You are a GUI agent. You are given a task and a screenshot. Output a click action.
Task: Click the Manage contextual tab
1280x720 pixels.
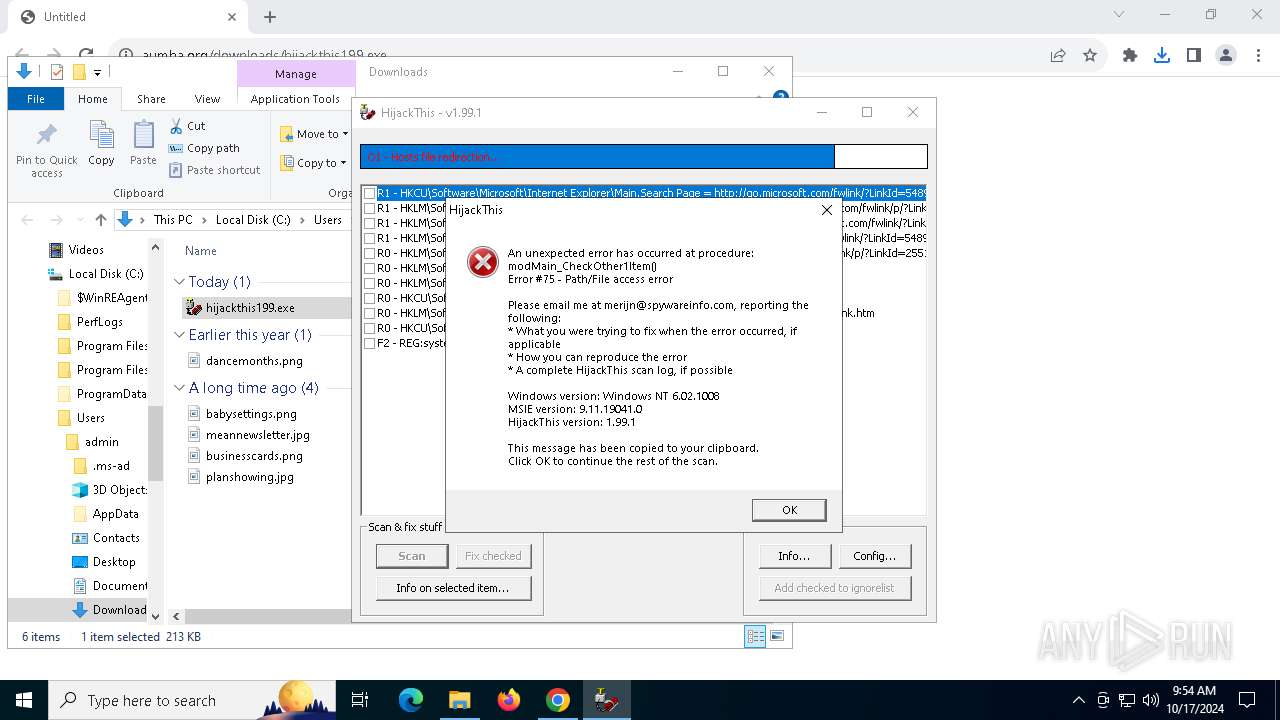click(296, 74)
